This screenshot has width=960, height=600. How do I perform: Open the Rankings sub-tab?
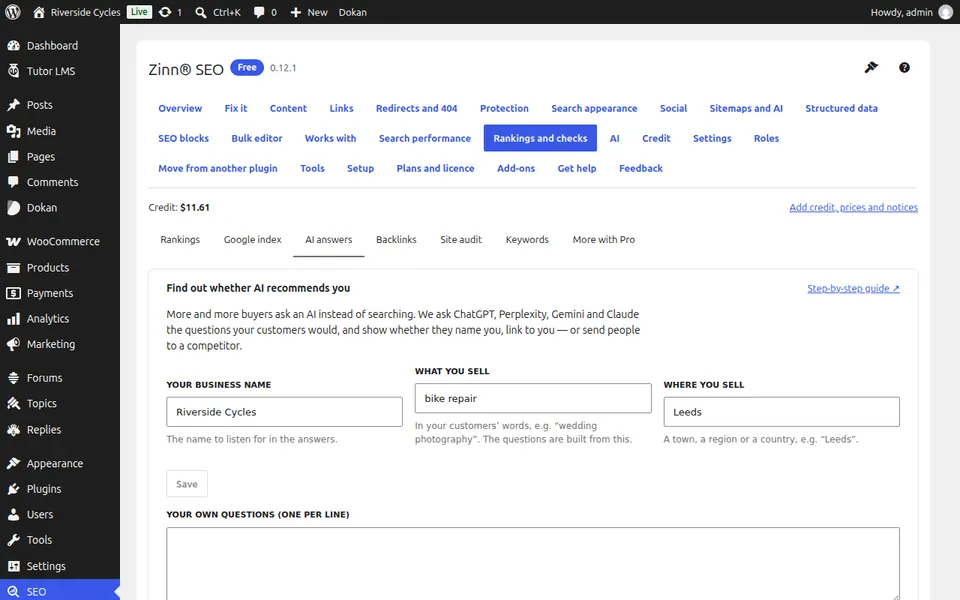click(x=180, y=239)
